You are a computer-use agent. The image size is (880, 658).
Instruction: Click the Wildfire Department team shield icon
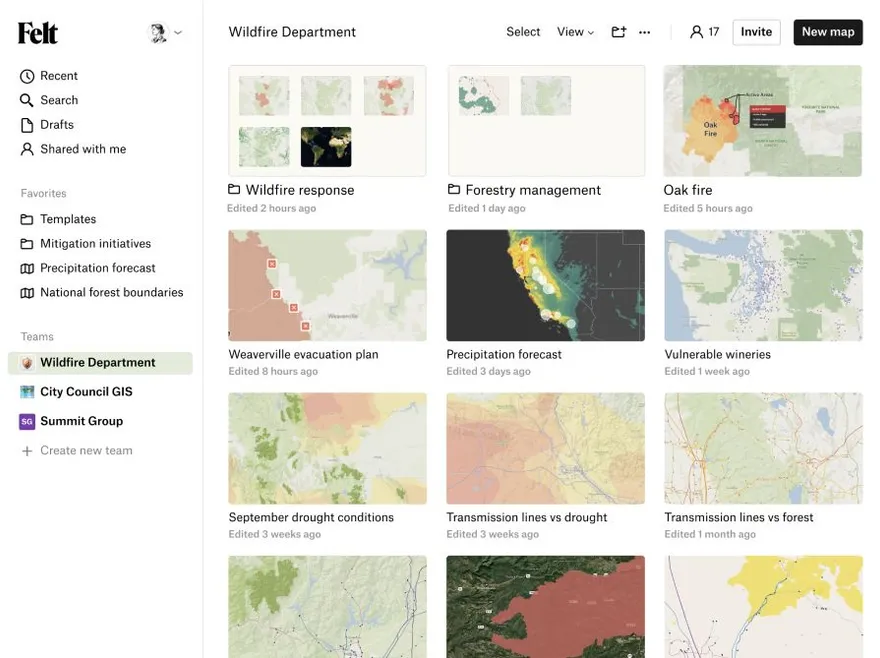27,363
